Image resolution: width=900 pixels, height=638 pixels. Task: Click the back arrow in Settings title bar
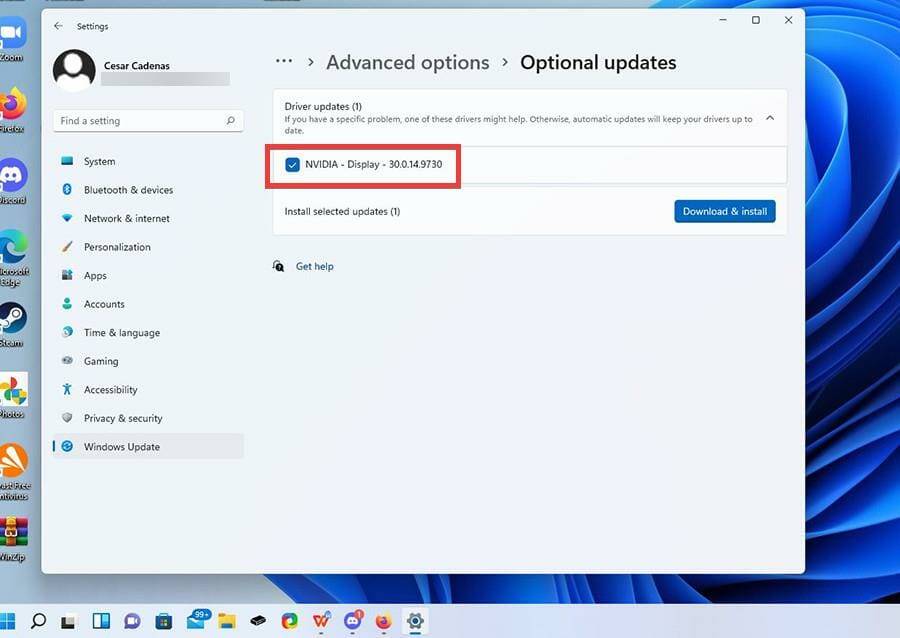pyautogui.click(x=58, y=26)
